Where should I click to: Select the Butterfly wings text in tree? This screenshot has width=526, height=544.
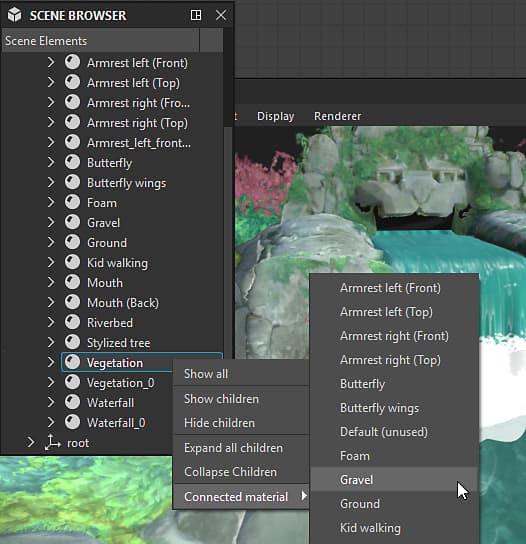(127, 183)
